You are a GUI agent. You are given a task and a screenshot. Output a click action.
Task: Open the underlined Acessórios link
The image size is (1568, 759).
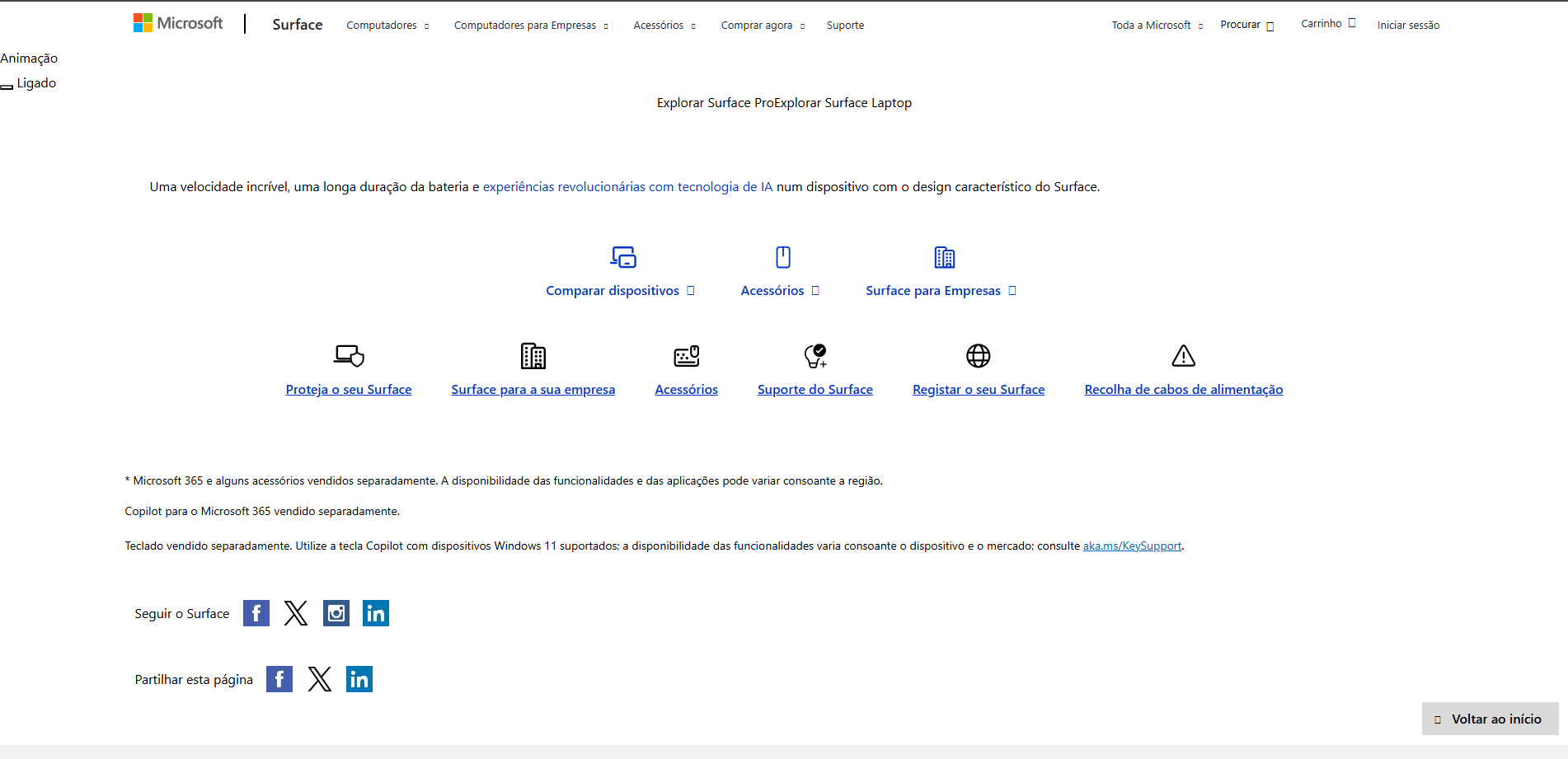(x=687, y=390)
